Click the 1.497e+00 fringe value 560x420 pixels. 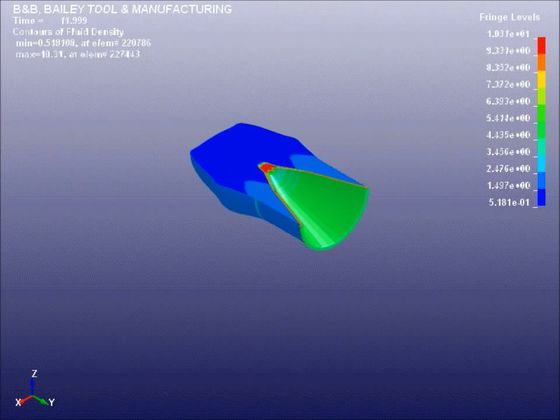pos(509,185)
